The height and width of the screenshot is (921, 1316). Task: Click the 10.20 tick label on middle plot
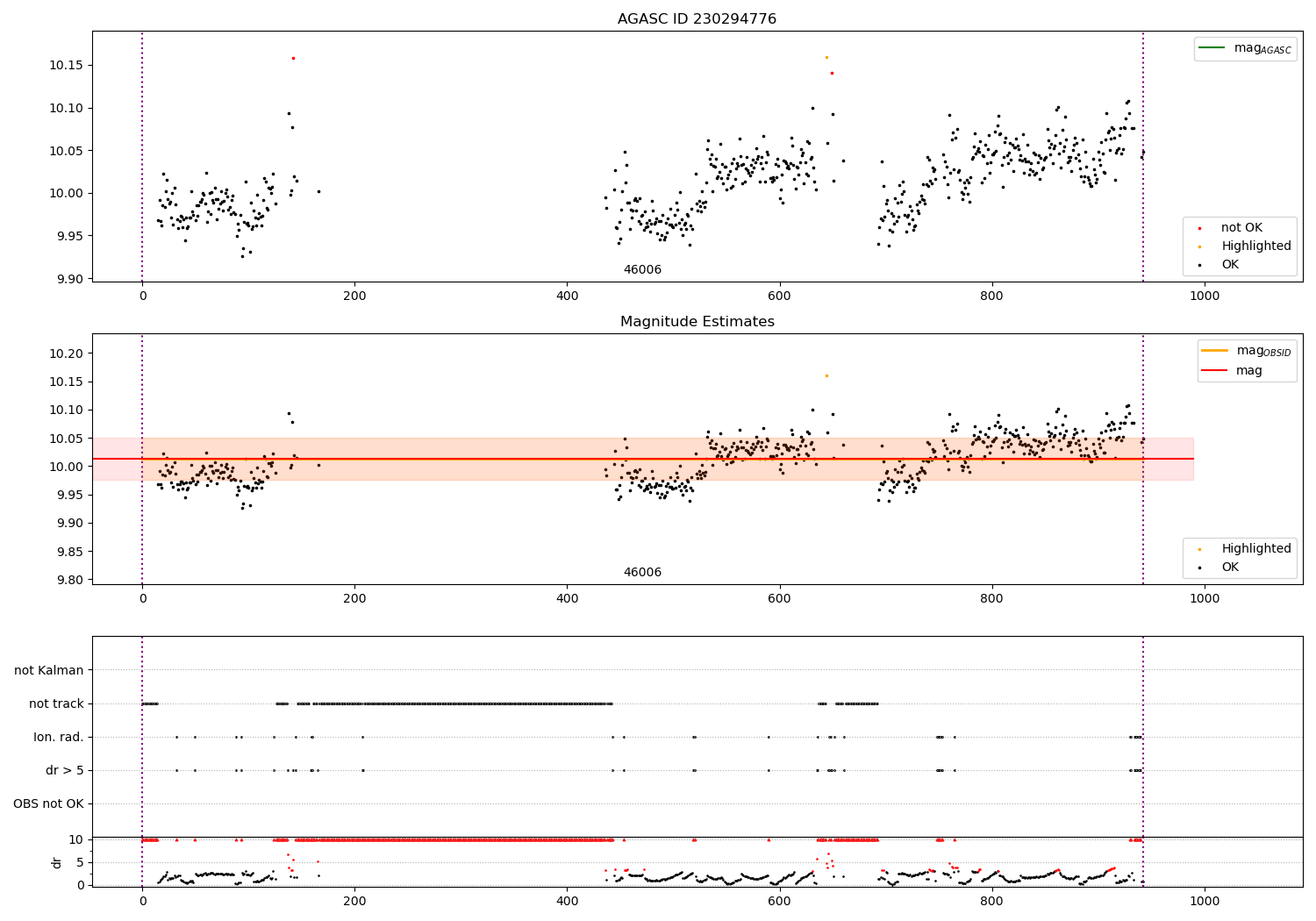(66, 353)
